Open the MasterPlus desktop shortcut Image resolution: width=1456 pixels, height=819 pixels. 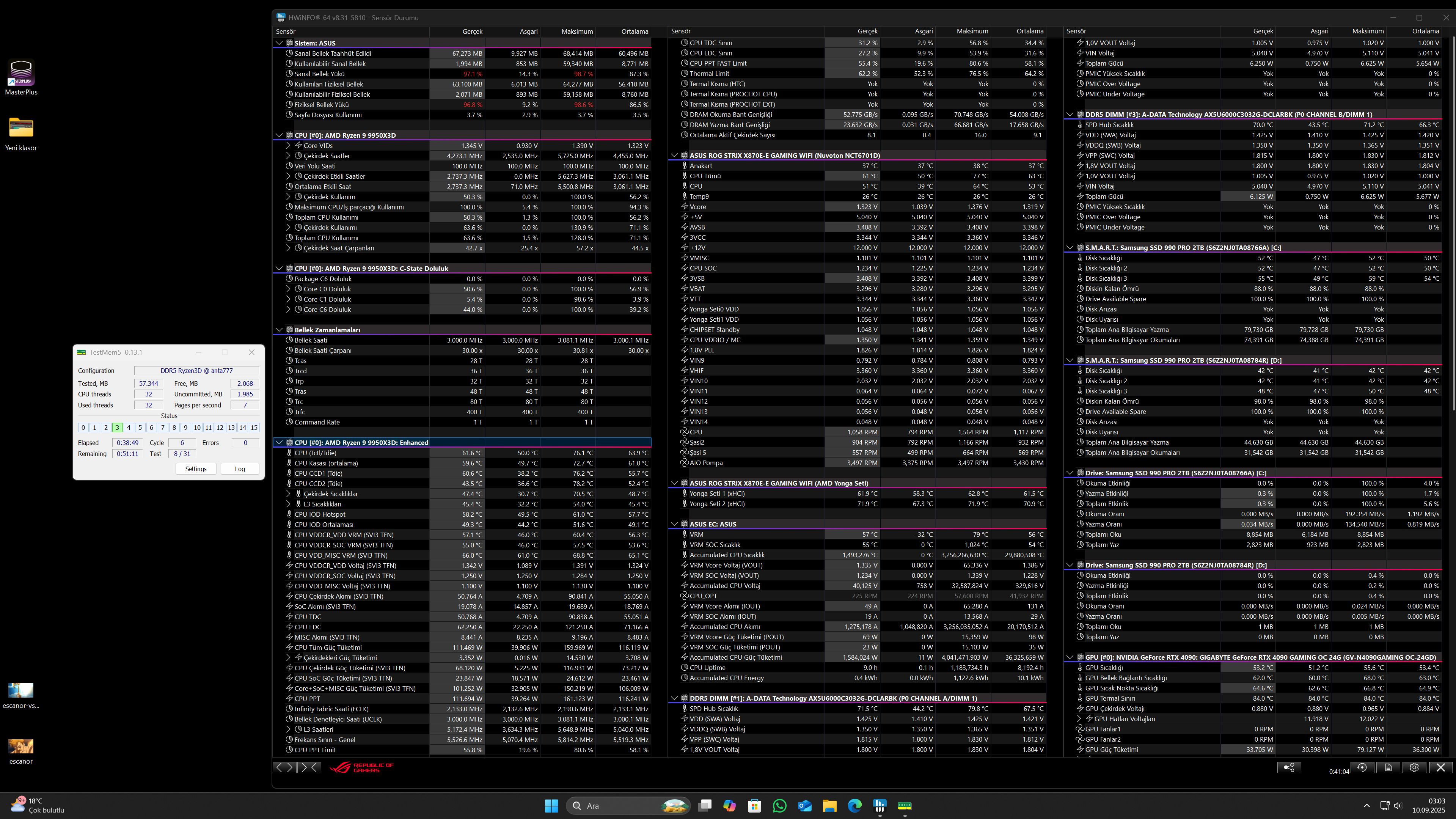click(21, 77)
